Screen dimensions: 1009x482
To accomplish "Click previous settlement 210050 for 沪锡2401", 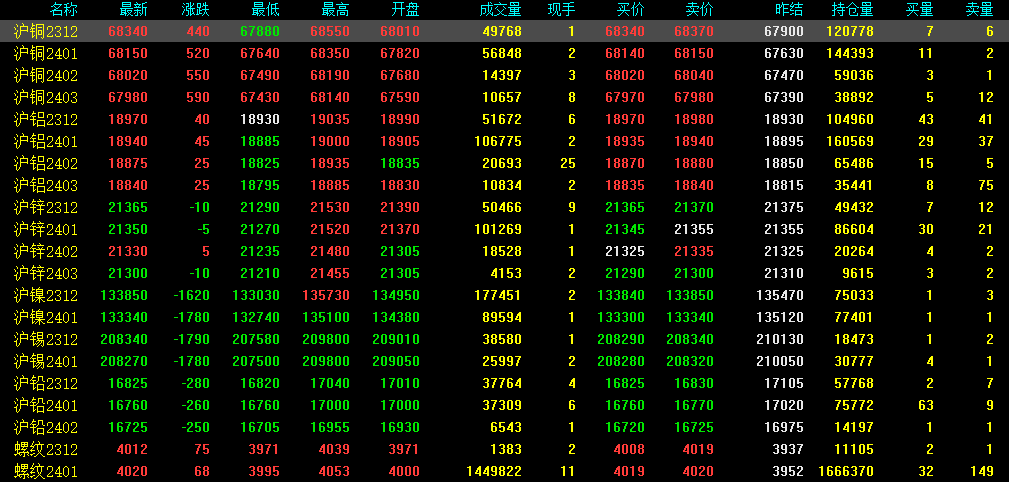I will (780, 362).
